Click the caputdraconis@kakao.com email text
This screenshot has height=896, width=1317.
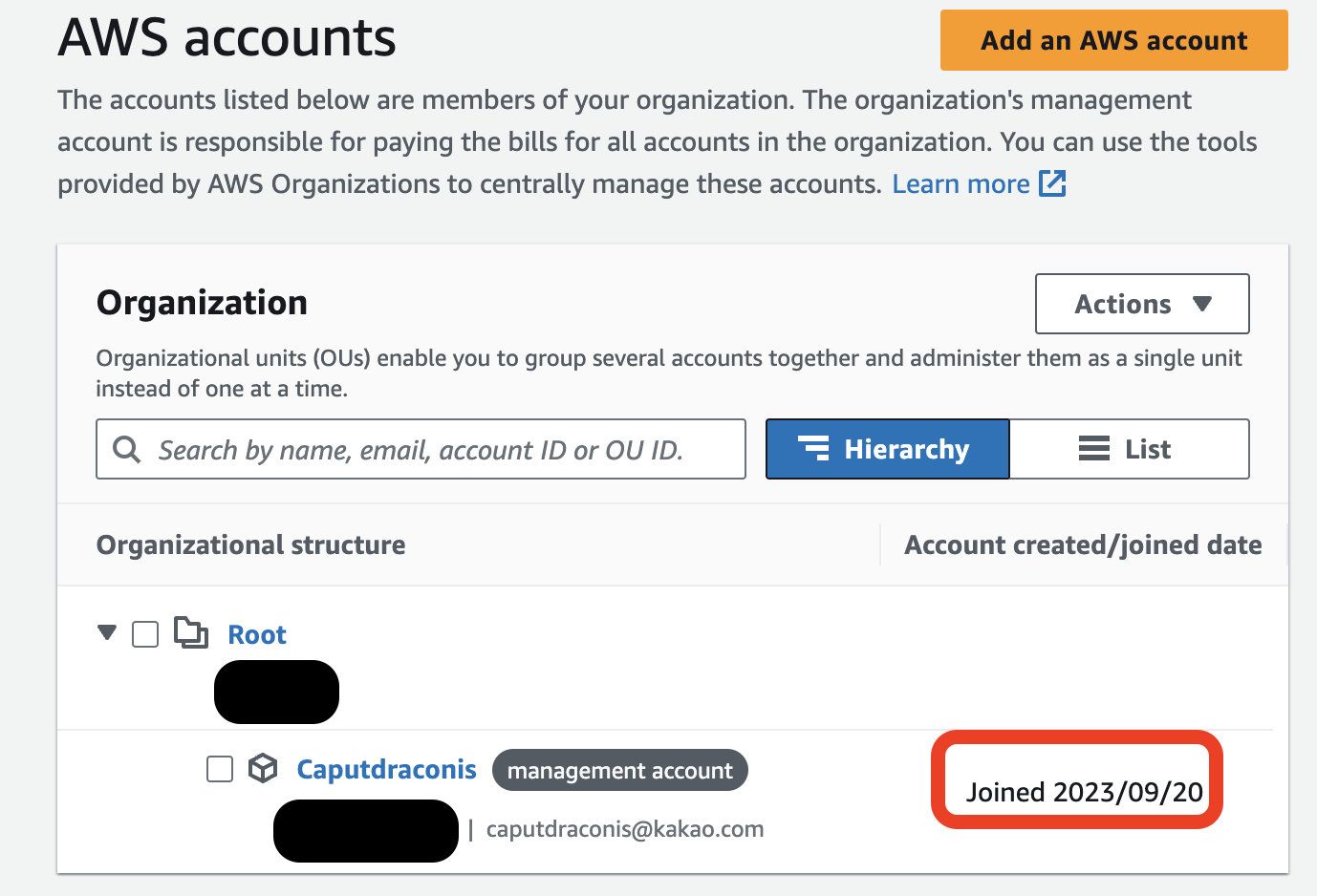(x=625, y=829)
